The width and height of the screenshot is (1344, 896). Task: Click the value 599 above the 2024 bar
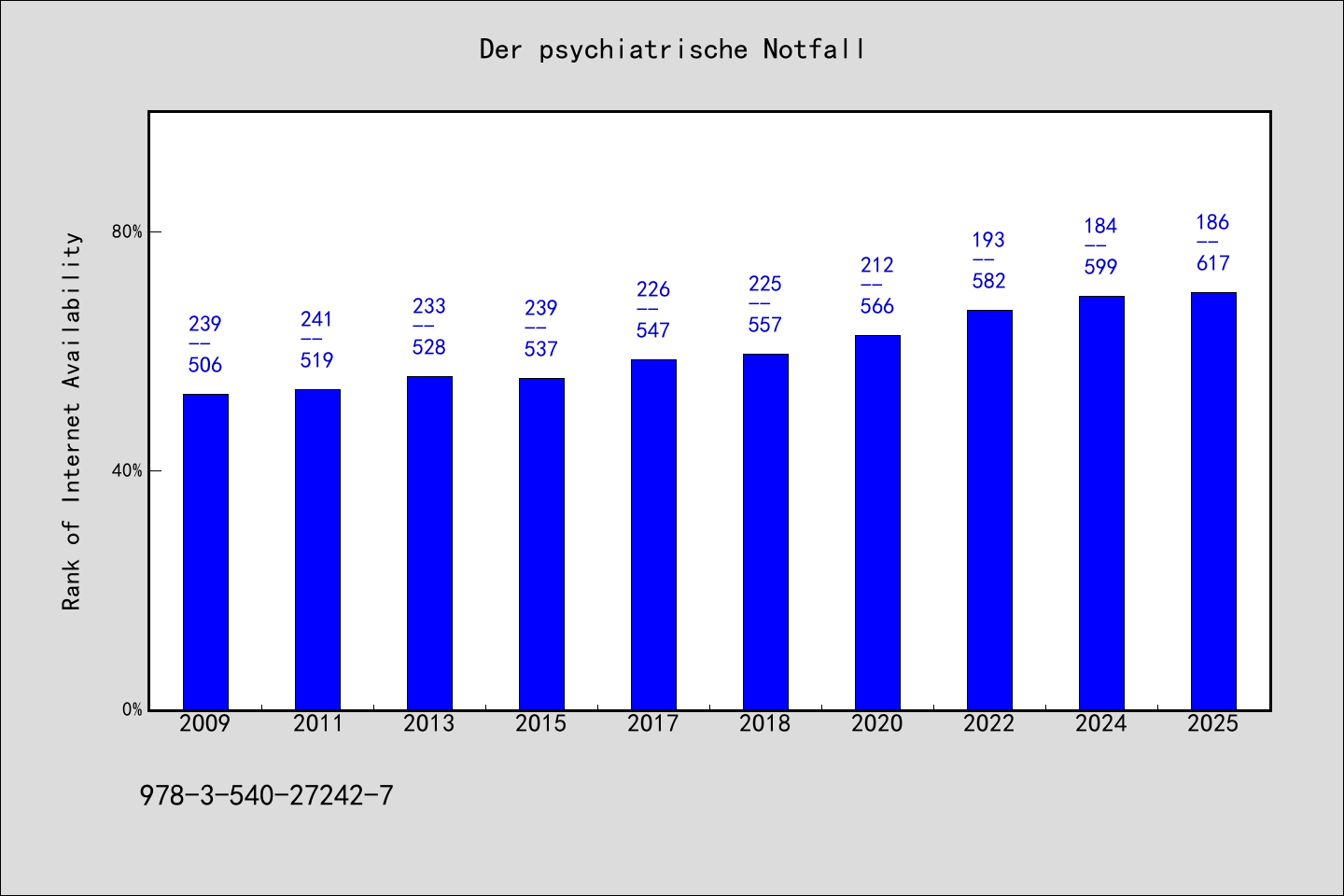pos(1101,267)
